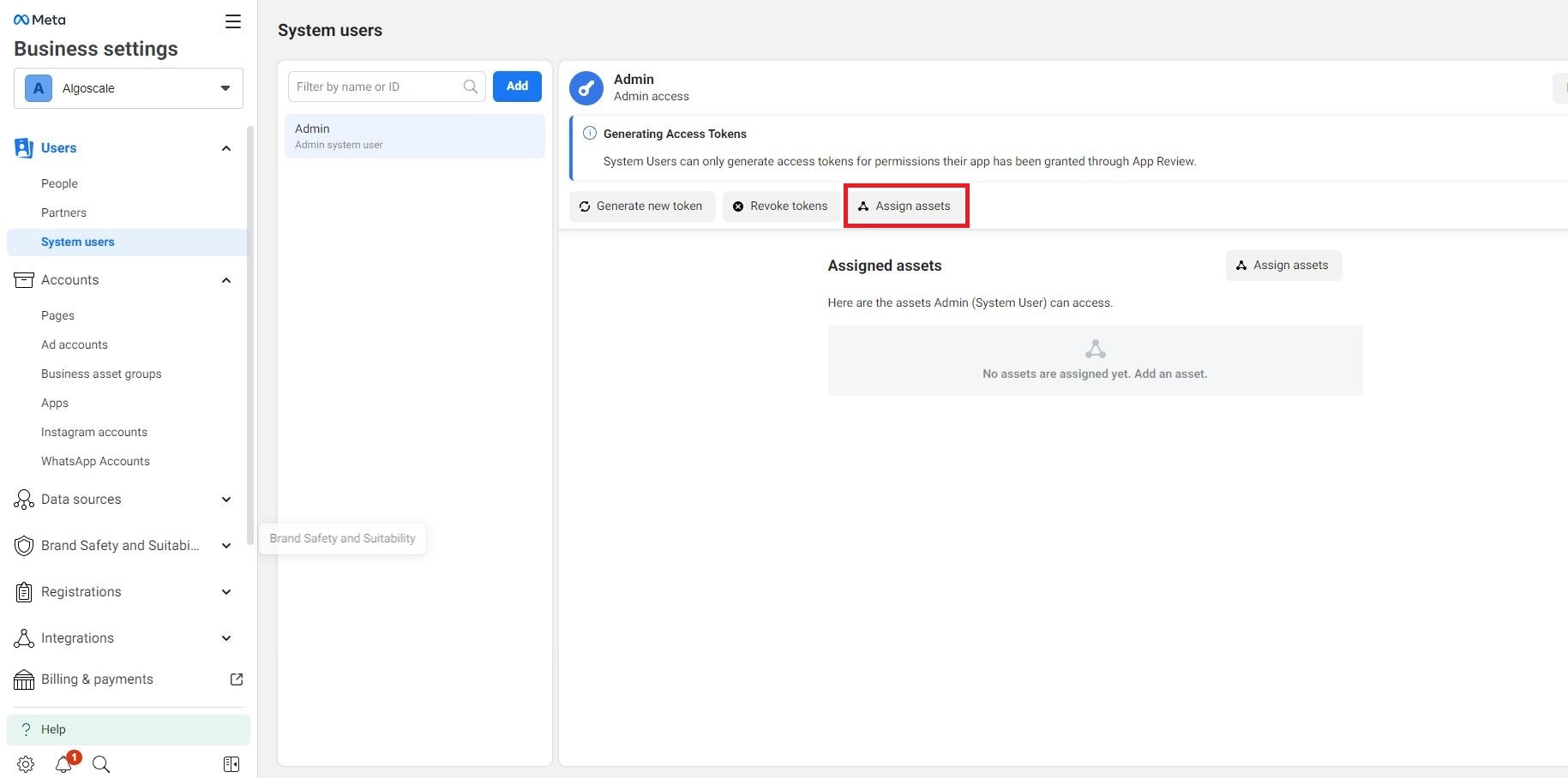The width and height of the screenshot is (1568, 778).
Task: Click the Assigned assets heading
Action: click(x=885, y=266)
